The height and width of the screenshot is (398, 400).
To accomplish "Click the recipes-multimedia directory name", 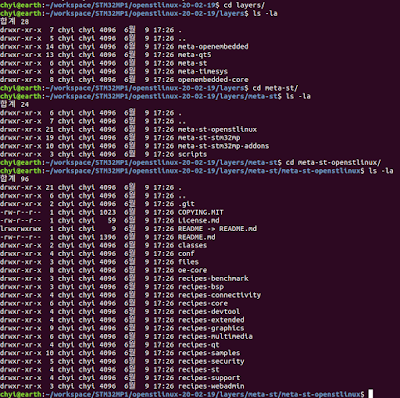I will click(215, 336).
